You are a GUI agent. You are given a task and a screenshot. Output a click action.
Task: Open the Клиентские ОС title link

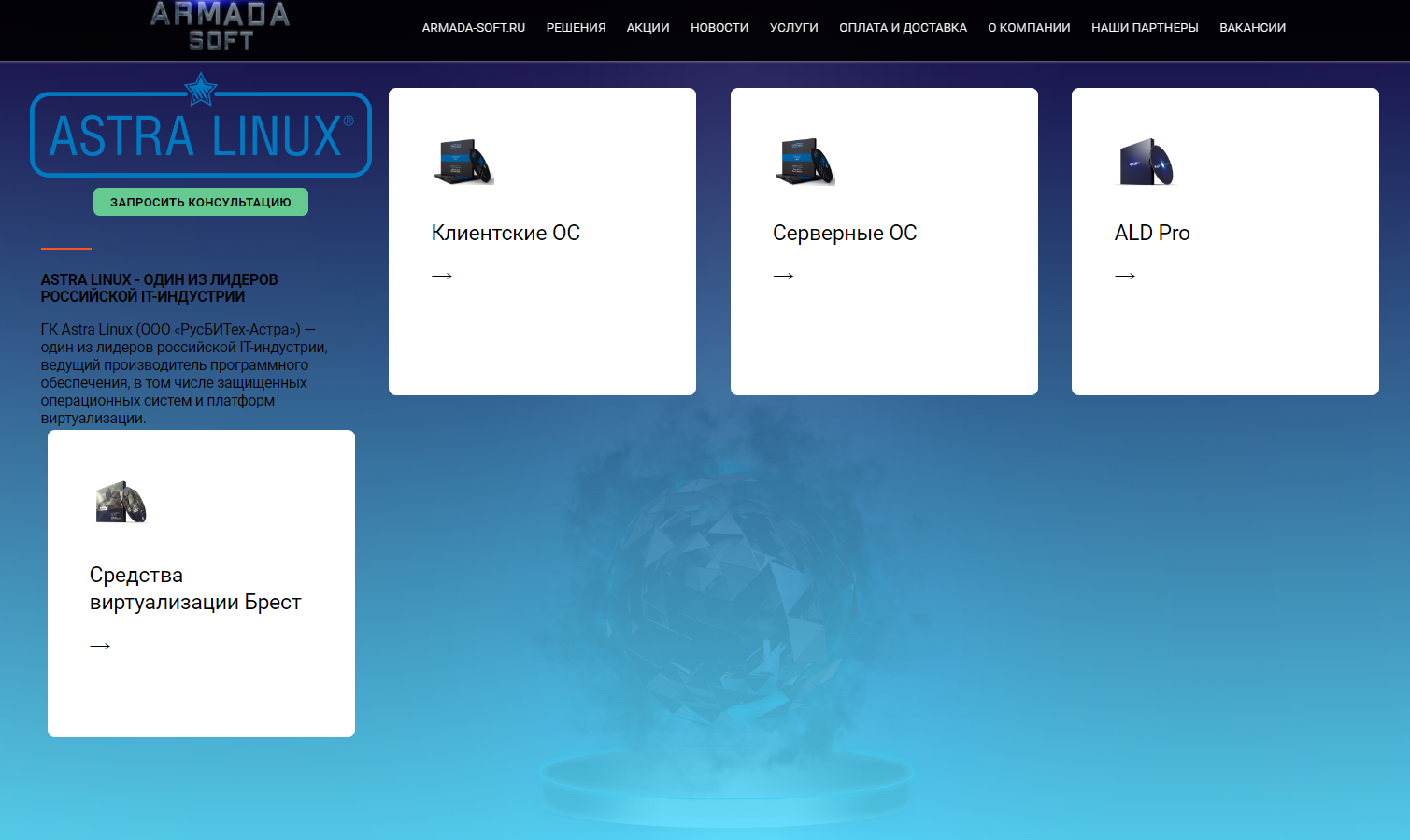pos(506,233)
